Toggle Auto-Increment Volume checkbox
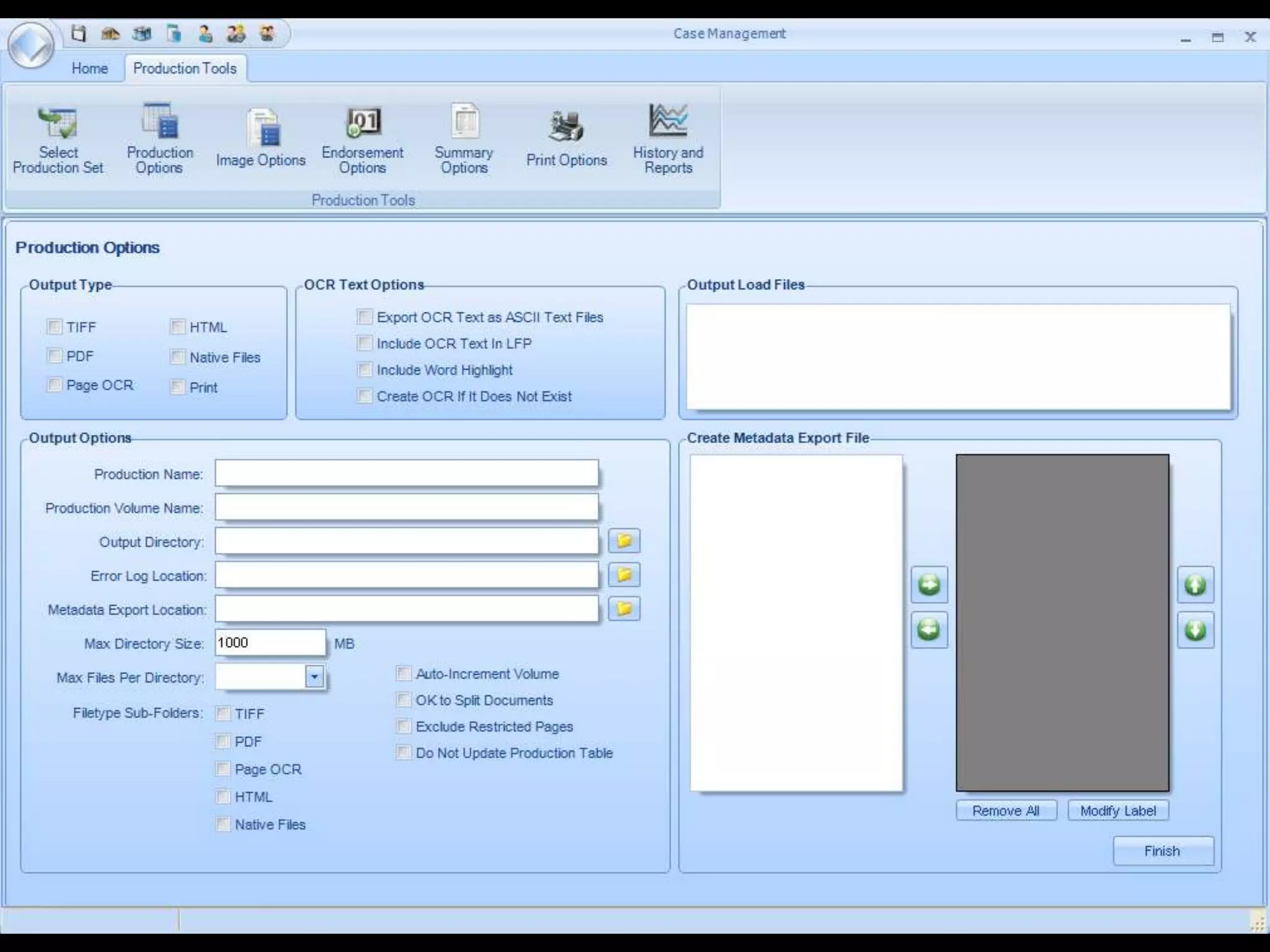Viewport: 1270px width, 952px height. pos(404,673)
